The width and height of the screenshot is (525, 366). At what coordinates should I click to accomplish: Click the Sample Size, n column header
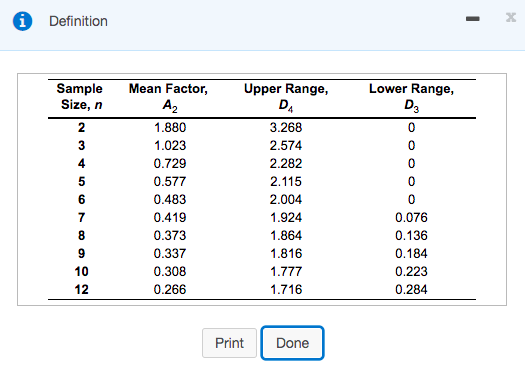[80, 96]
